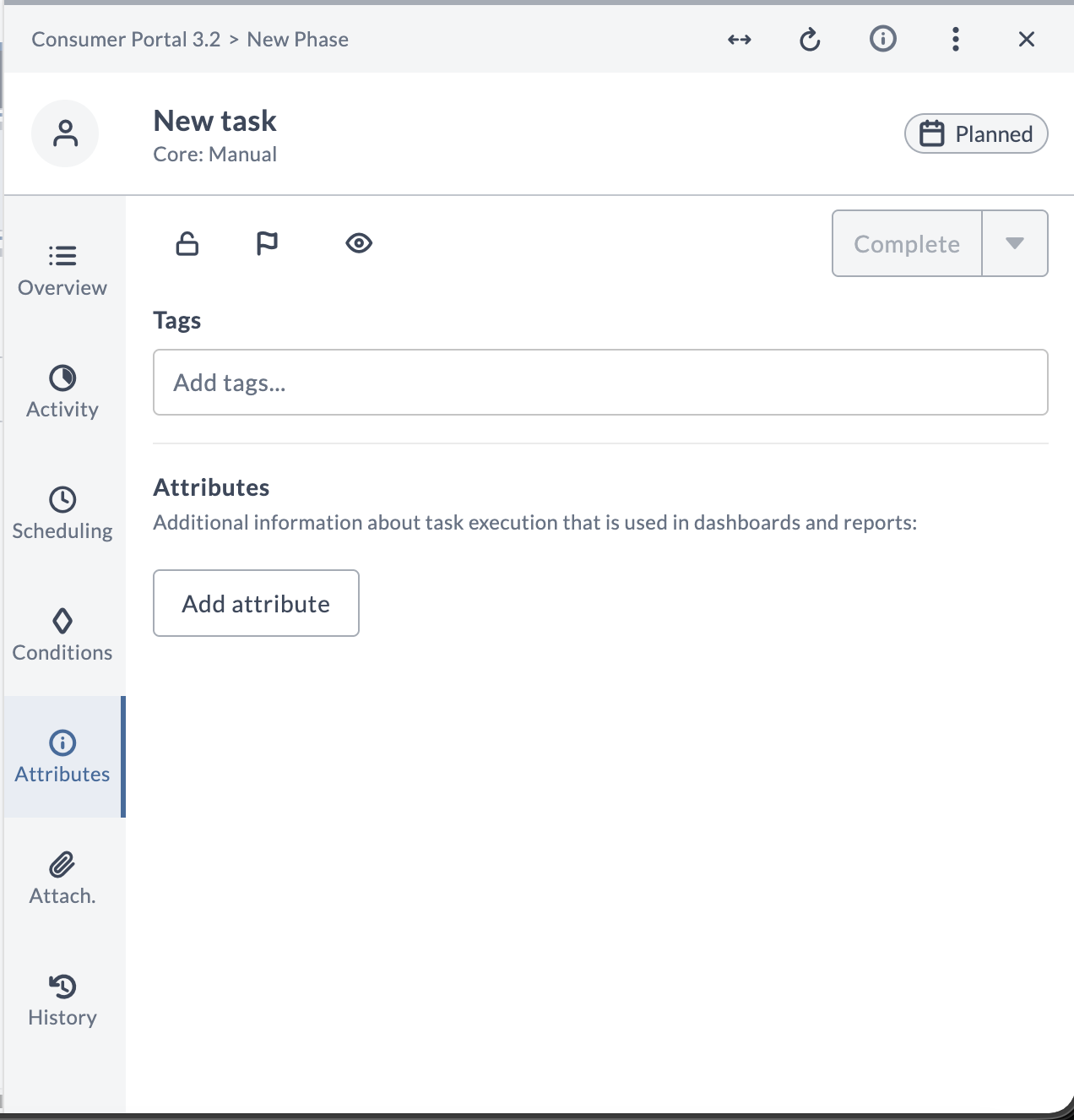Viewport: 1074px width, 1120px height.
Task: Click the Planned status badge
Action: tap(976, 133)
